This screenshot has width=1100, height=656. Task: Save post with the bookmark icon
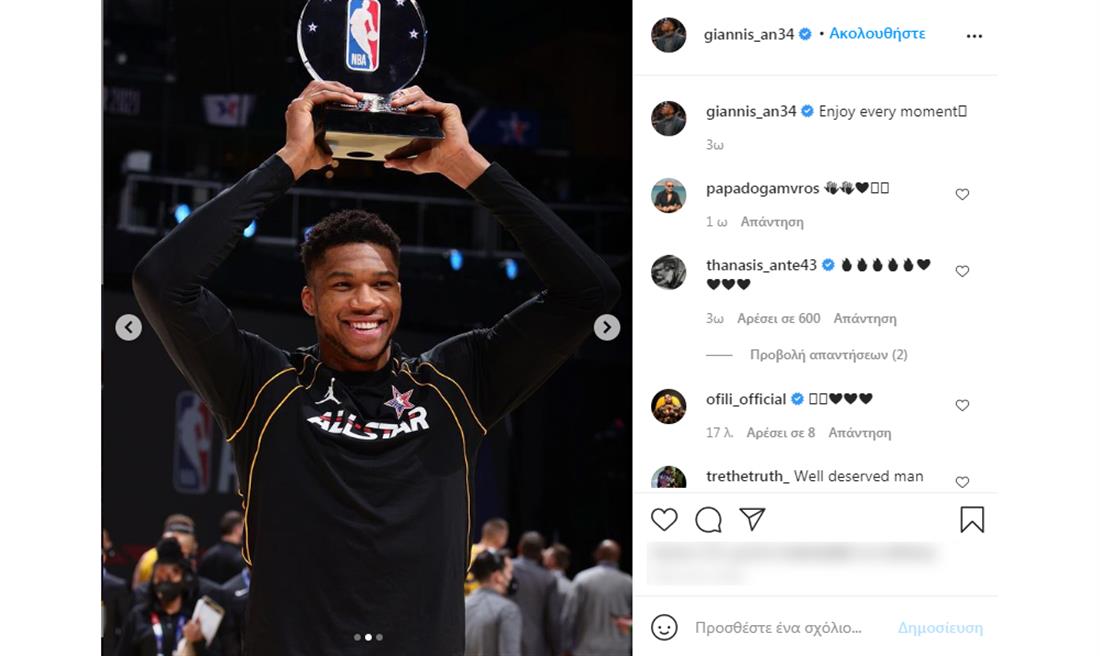click(972, 520)
